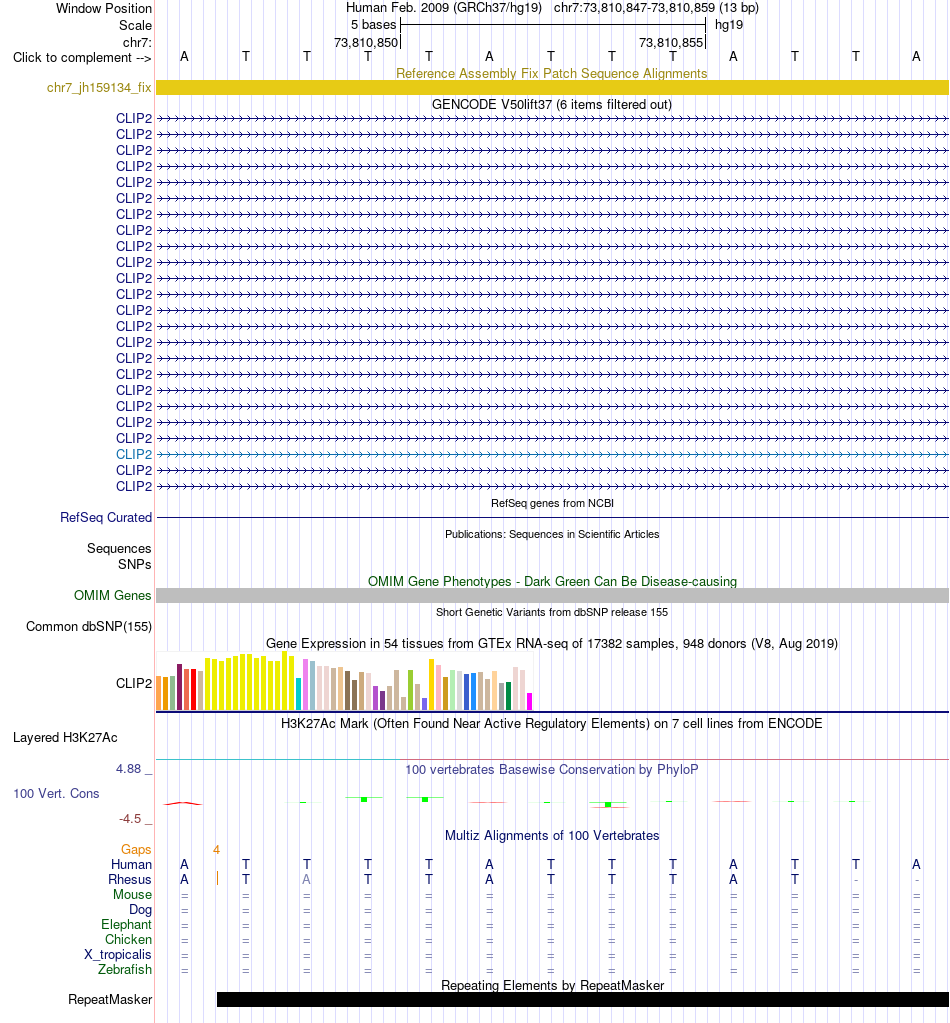
Task: Click the 'Click to complement -->' label
Action: click(x=82, y=57)
